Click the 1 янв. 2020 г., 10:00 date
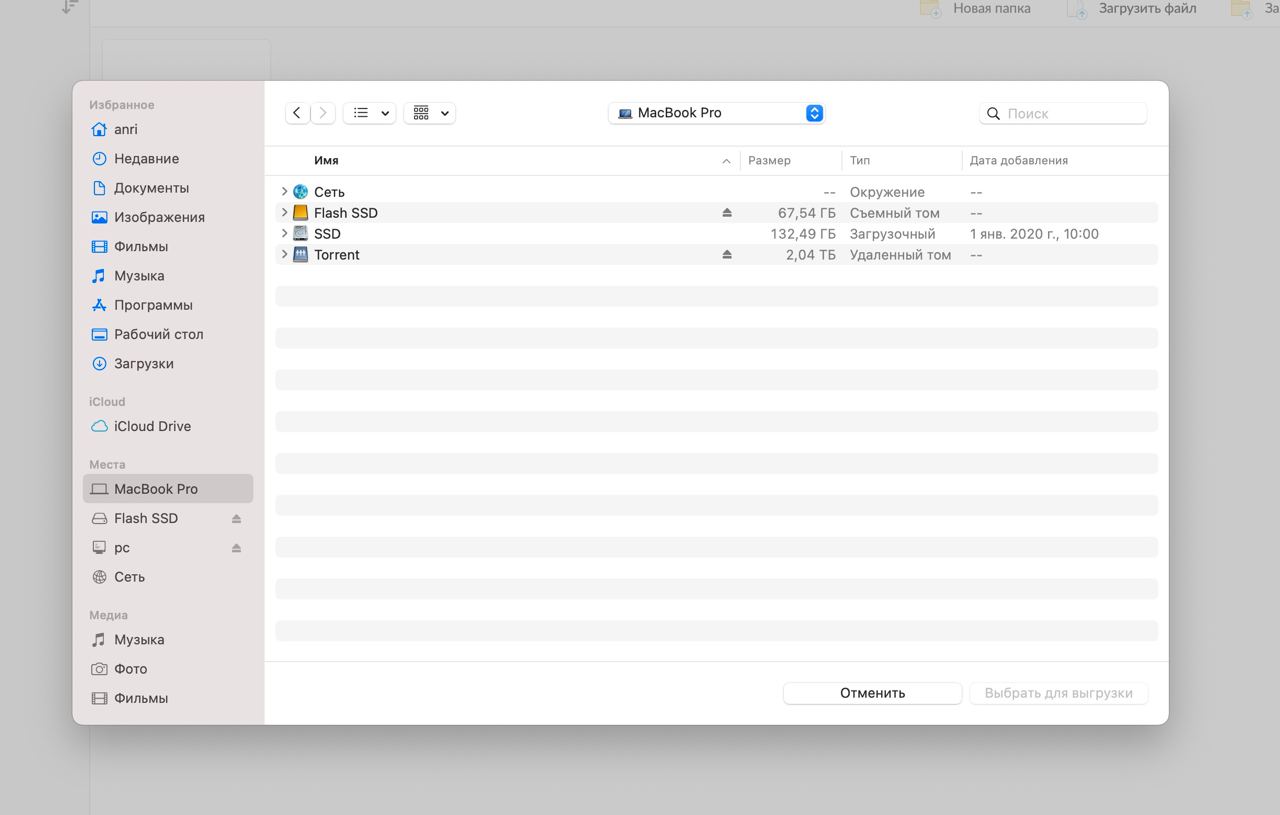This screenshot has width=1280, height=815. (x=1034, y=234)
